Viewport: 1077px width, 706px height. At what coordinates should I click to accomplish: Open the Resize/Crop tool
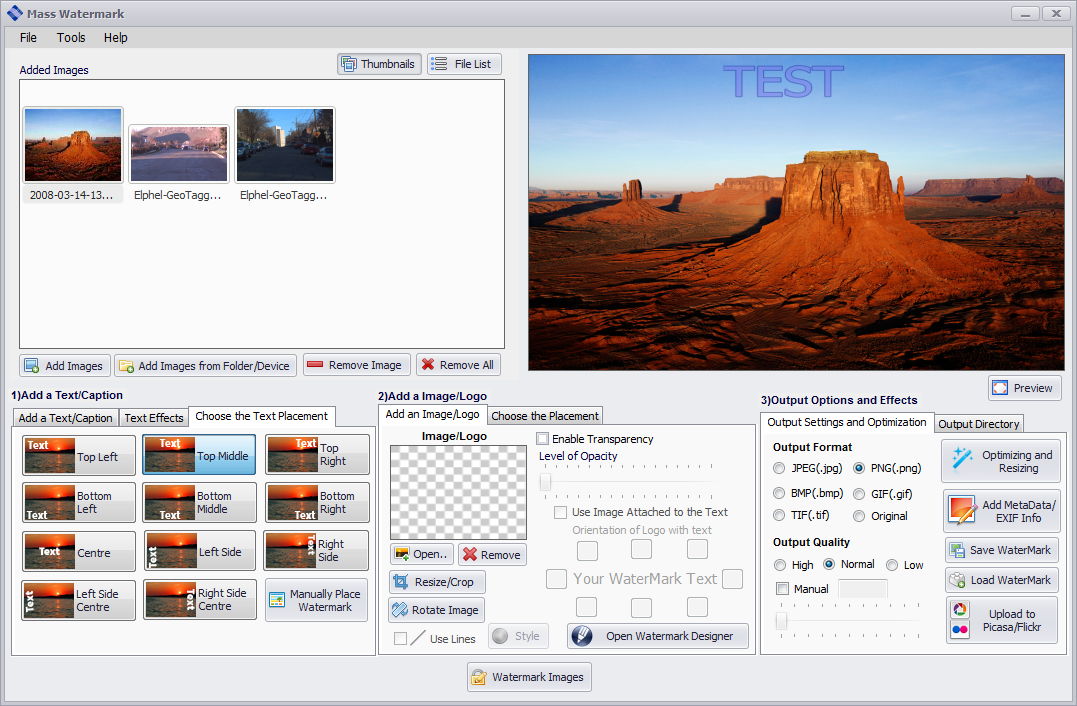[437, 582]
